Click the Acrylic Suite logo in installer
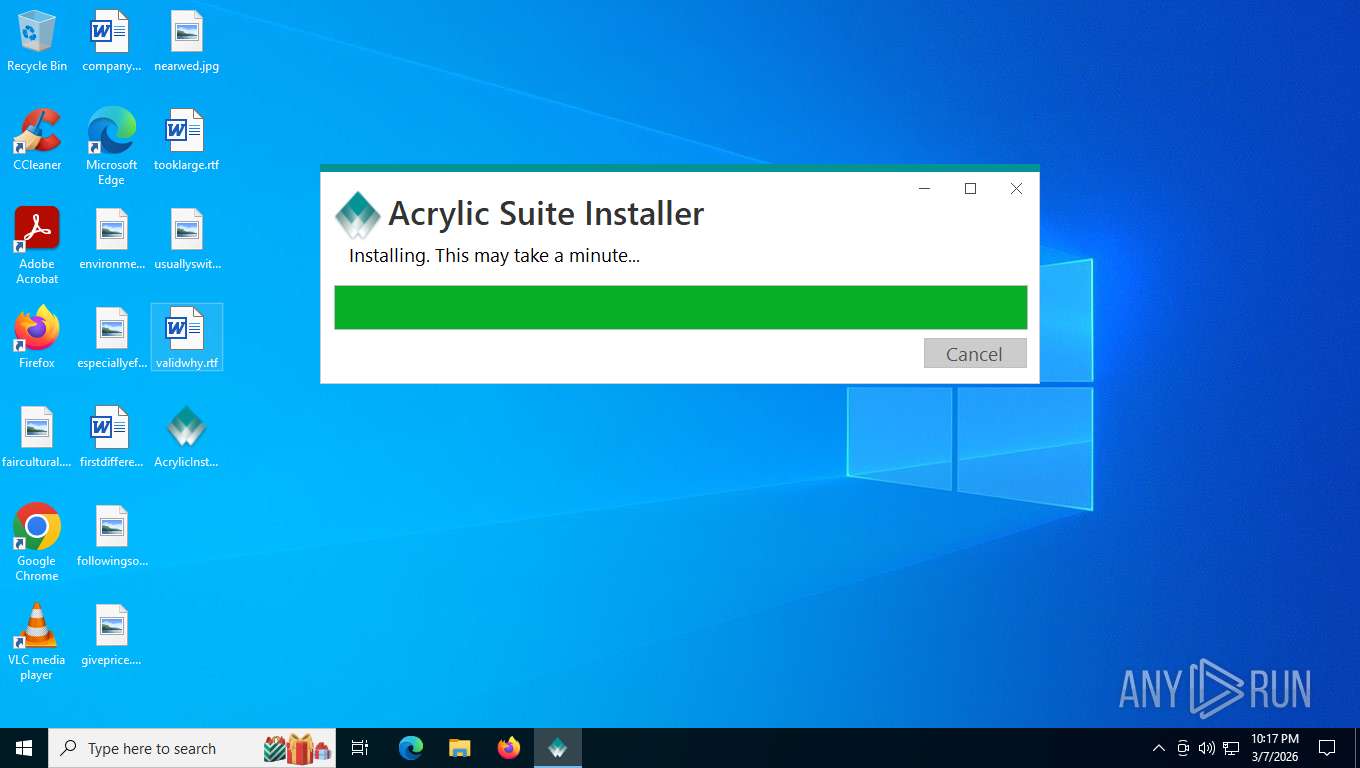1360x768 pixels. pos(357,214)
